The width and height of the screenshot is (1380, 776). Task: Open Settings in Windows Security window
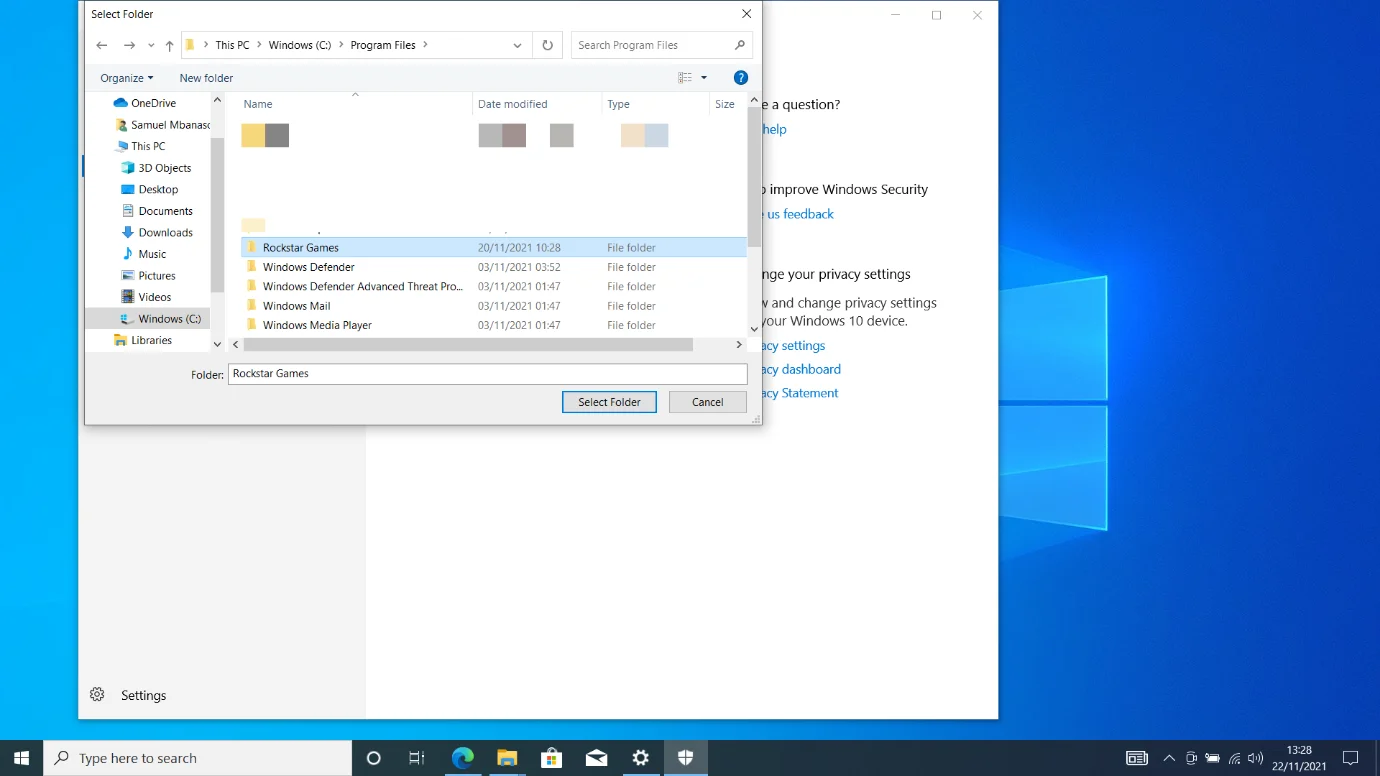click(127, 695)
